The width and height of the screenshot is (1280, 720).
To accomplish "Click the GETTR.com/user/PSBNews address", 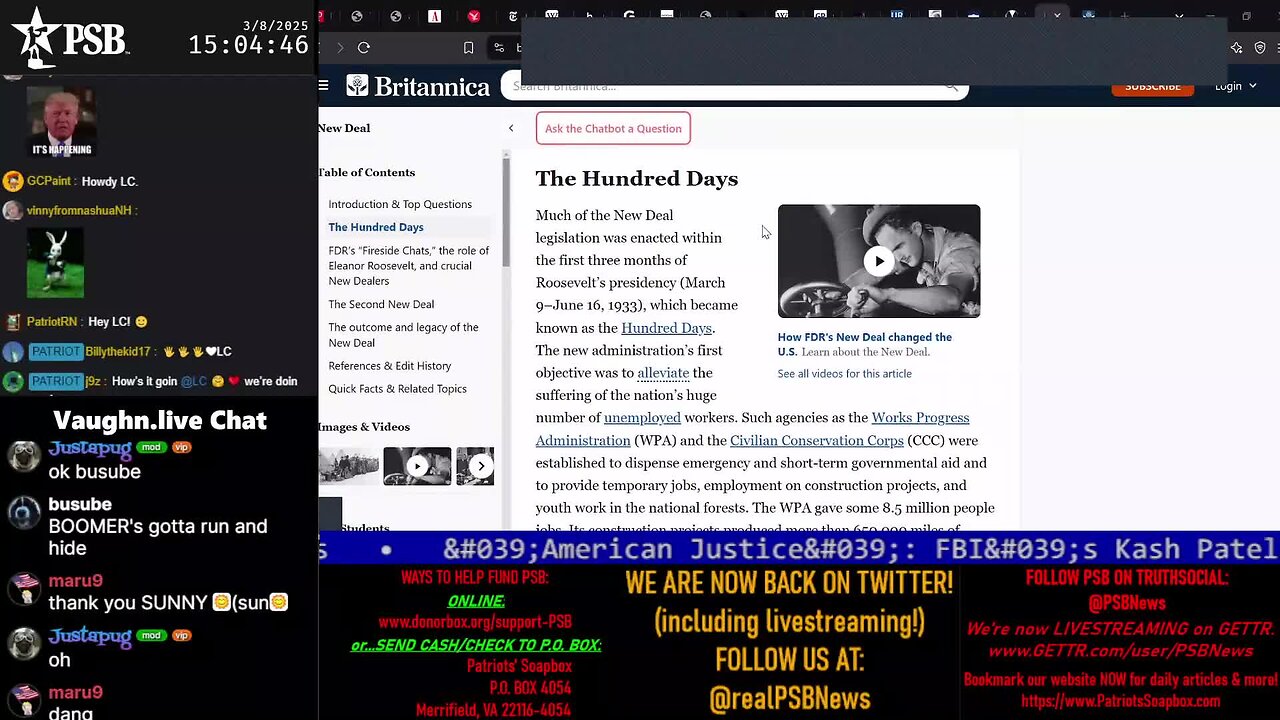I will click(x=1120, y=651).
